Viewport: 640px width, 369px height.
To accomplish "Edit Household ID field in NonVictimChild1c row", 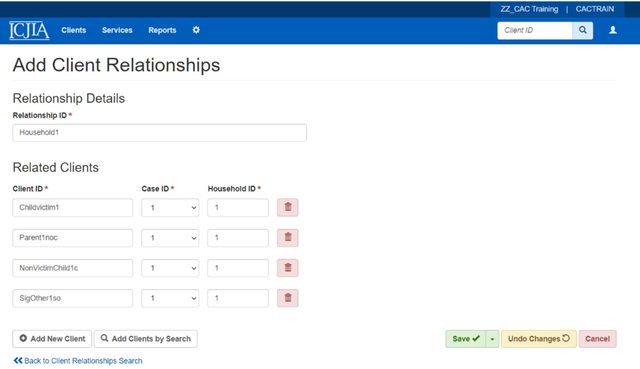I will [238, 268].
